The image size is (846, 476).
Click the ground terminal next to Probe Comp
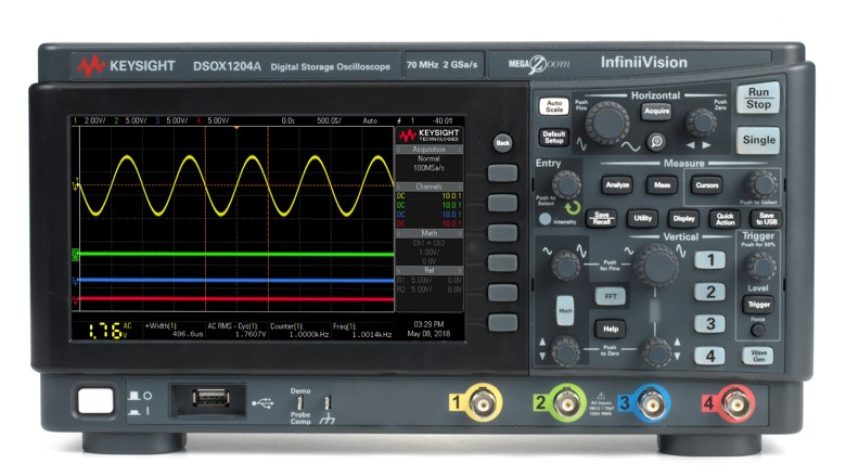[327, 403]
